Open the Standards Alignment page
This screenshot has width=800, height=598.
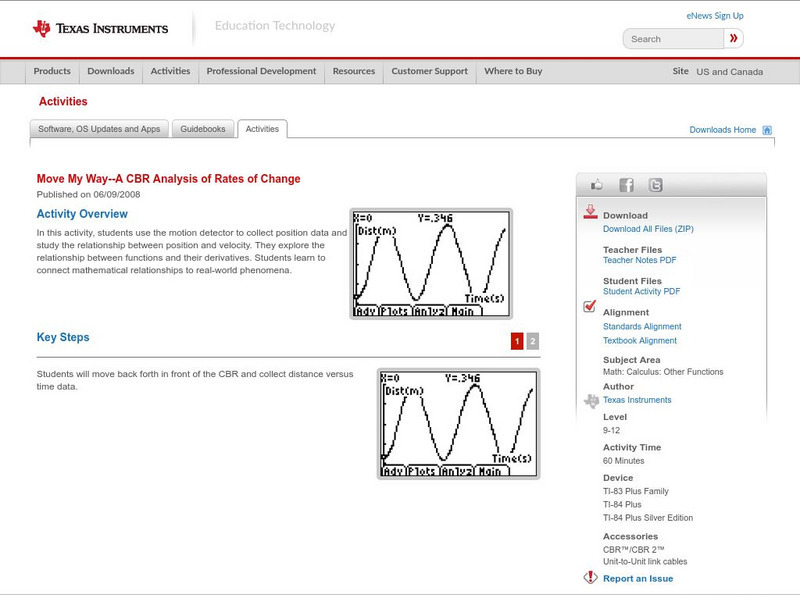pyautogui.click(x=644, y=326)
